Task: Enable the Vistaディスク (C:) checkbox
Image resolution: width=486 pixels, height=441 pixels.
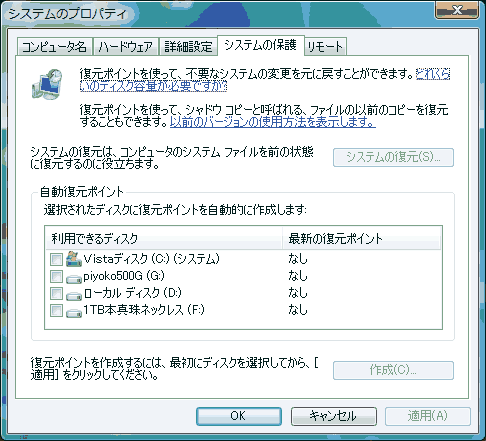Action: click(x=56, y=259)
